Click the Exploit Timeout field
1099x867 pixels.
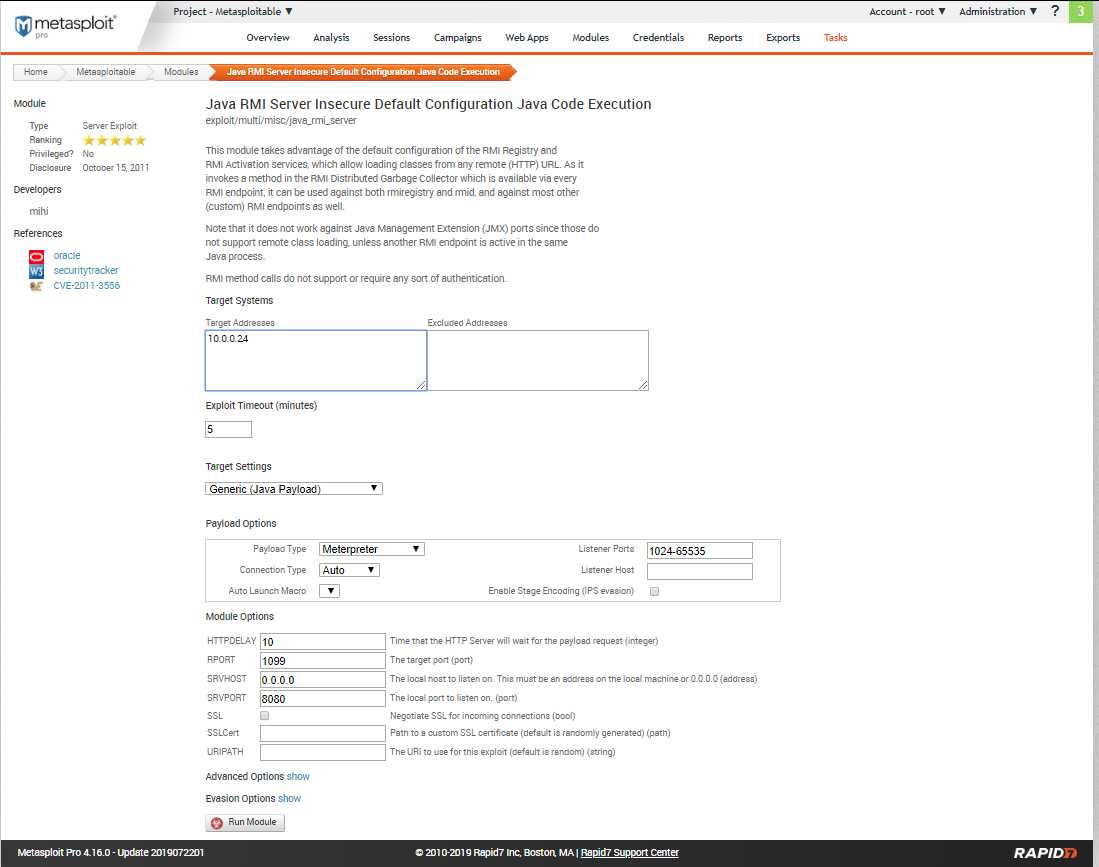pos(228,429)
